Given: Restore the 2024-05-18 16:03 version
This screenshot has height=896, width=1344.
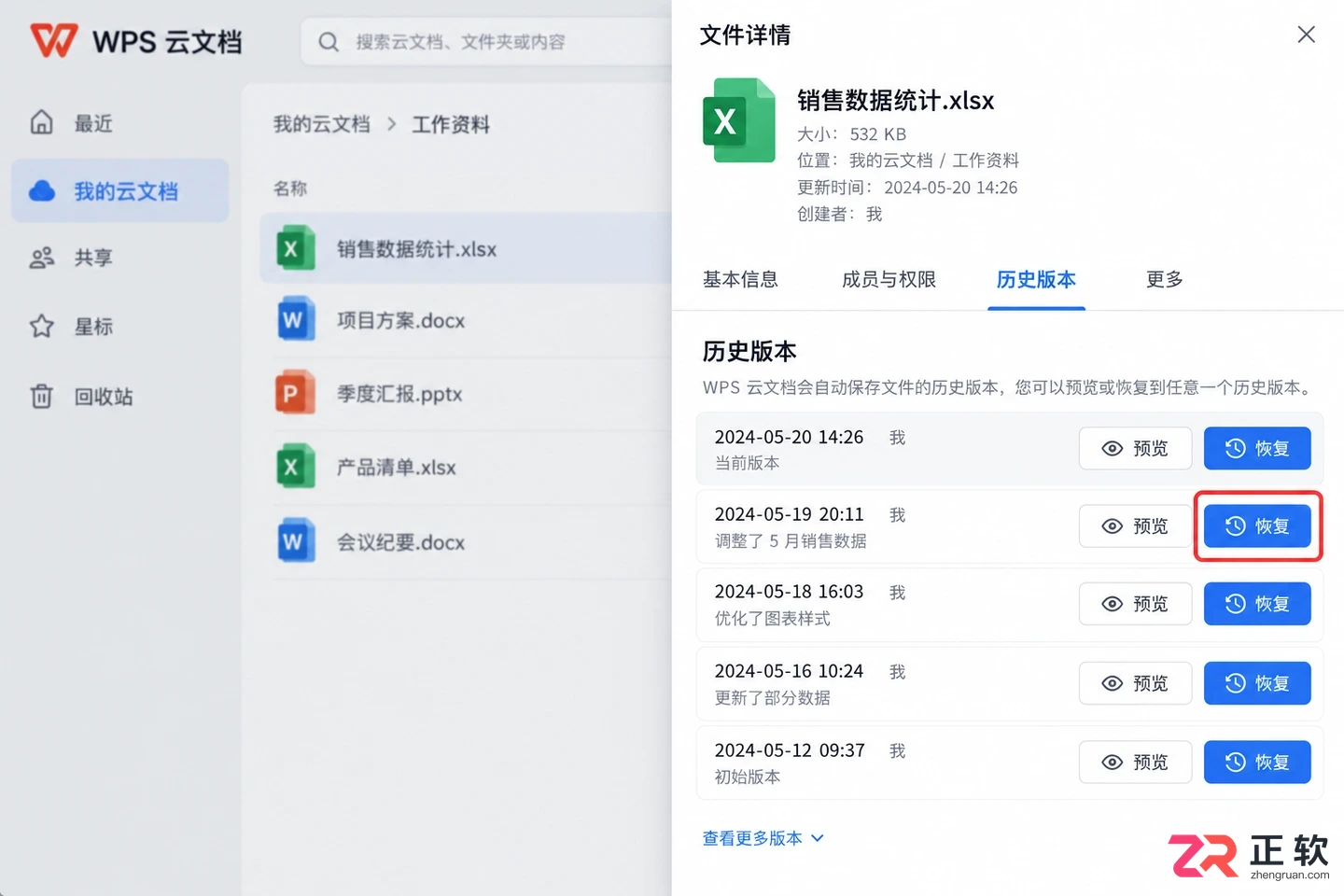Looking at the screenshot, I should [1257, 604].
